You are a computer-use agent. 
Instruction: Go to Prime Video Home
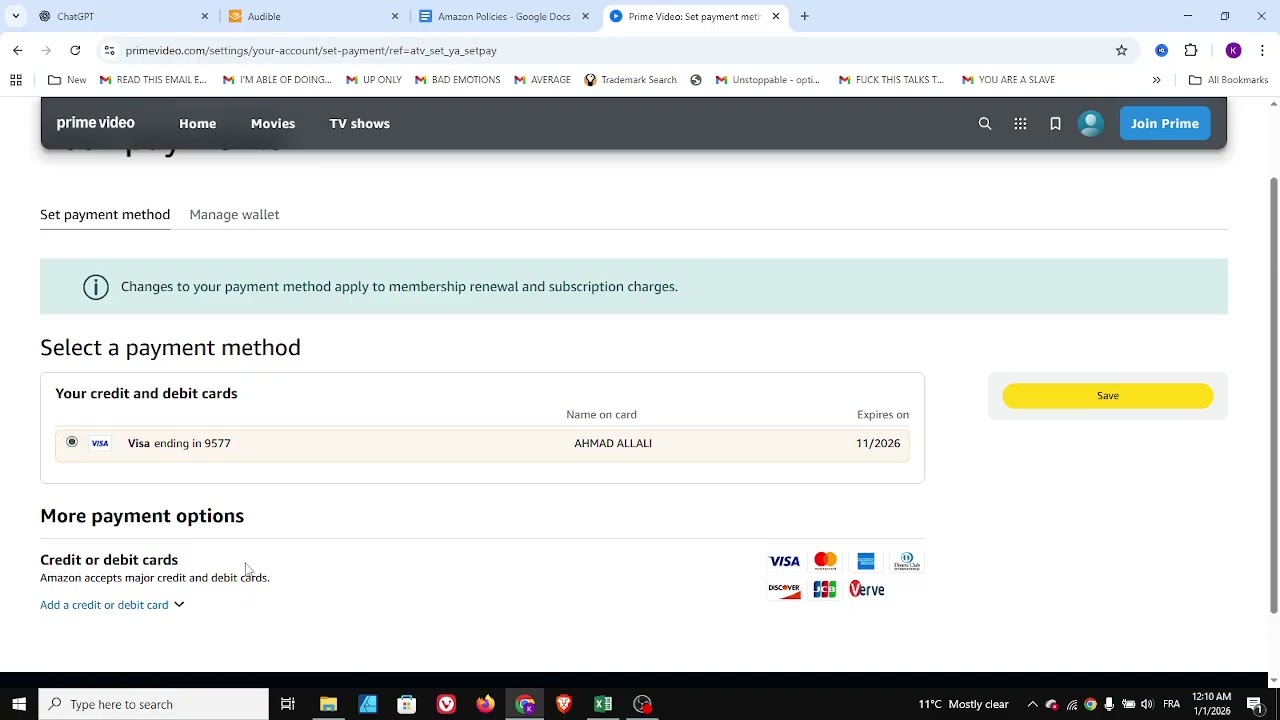197,124
